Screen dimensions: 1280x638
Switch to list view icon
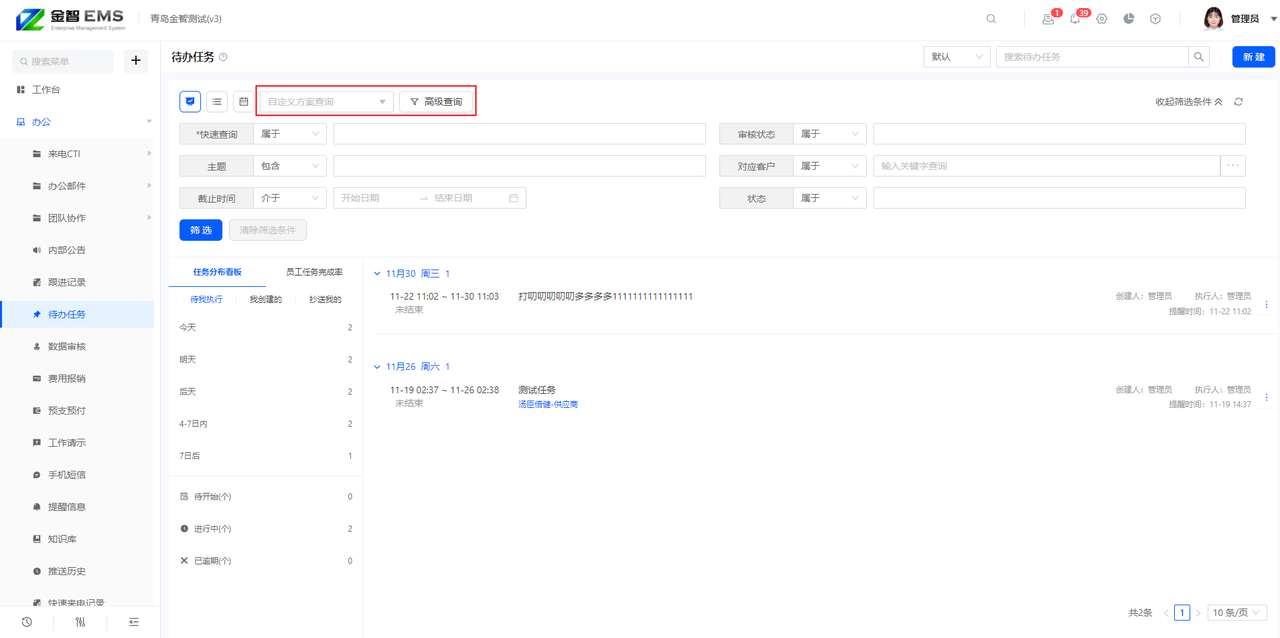(x=217, y=101)
